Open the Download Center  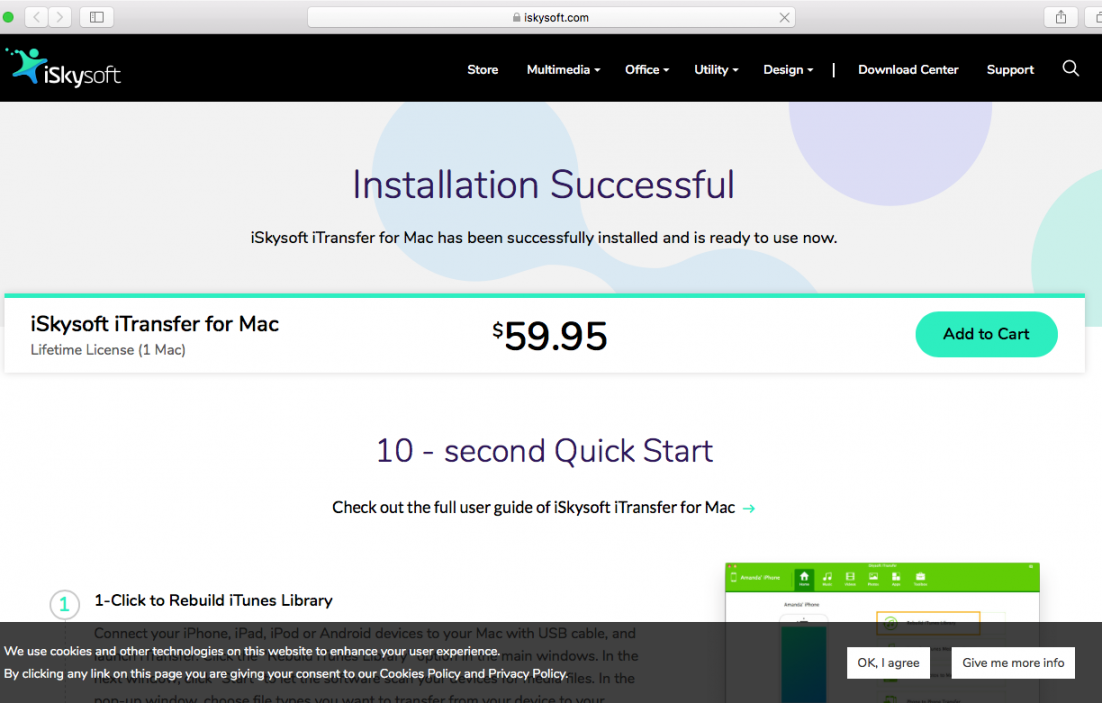click(908, 70)
